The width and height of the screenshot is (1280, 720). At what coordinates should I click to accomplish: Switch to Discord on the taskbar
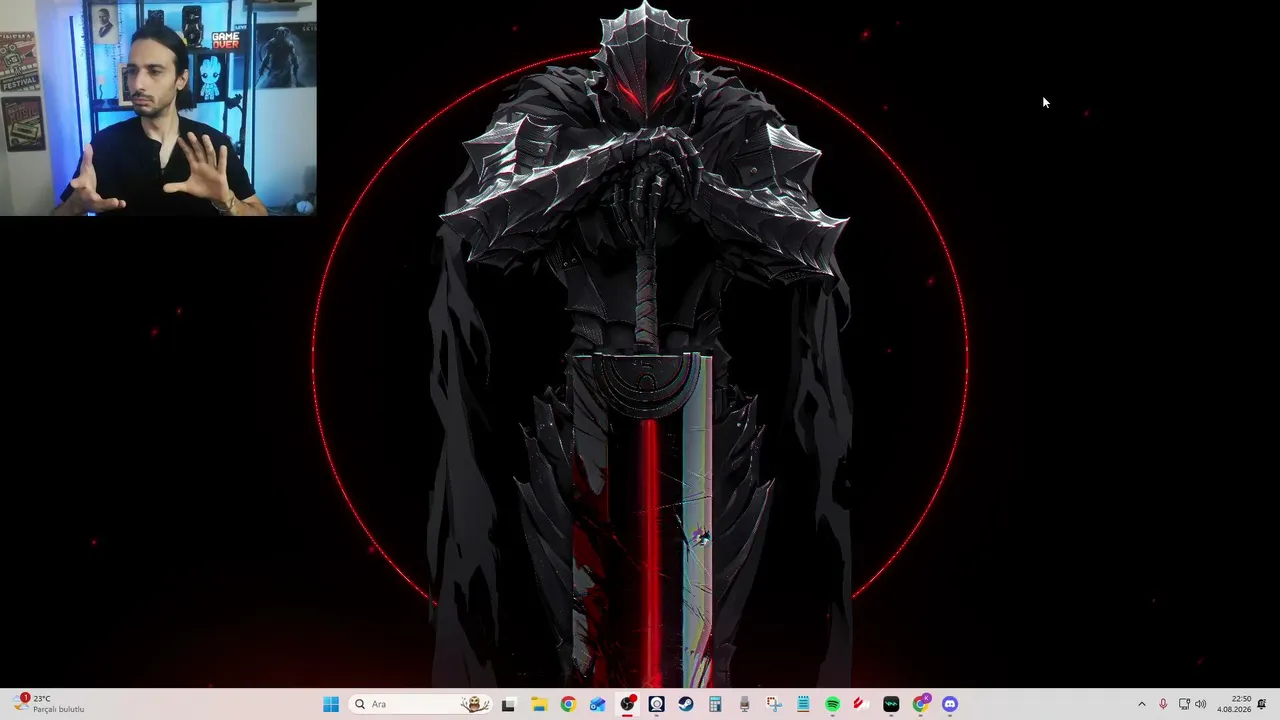coord(950,704)
